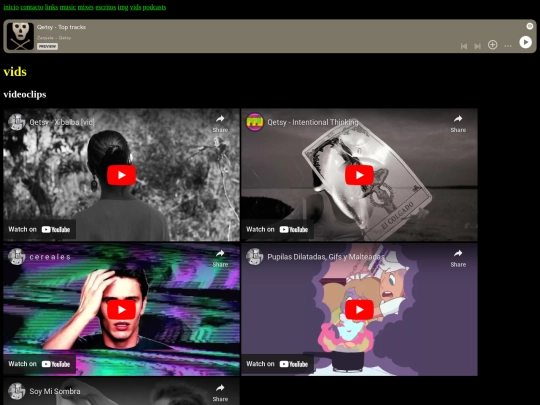The width and height of the screenshot is (540, 405).
Task: Play the cereales video
Action: pos(121,310)
